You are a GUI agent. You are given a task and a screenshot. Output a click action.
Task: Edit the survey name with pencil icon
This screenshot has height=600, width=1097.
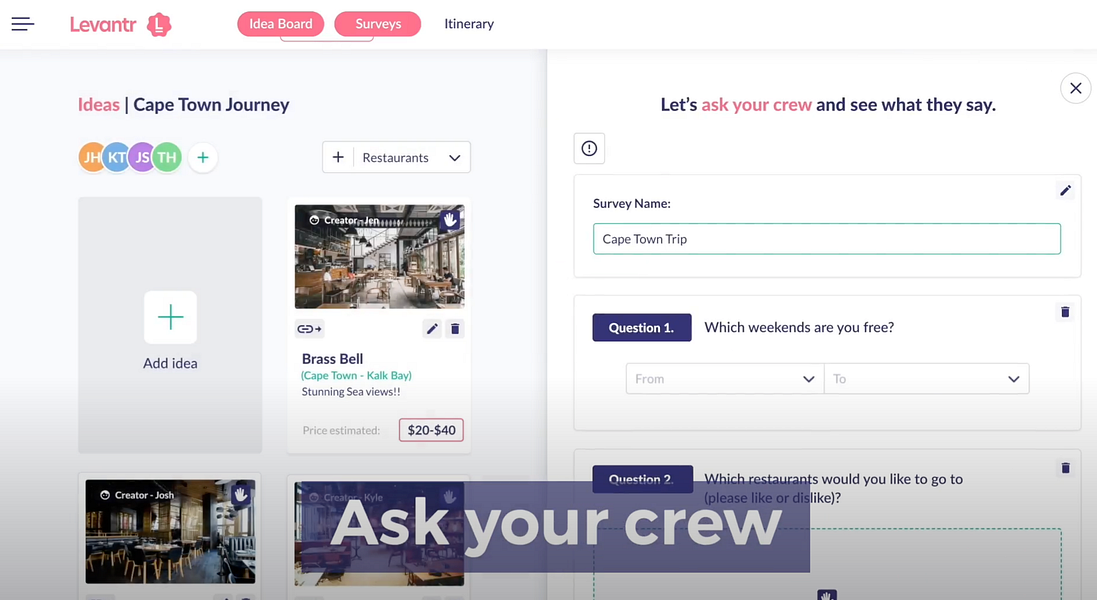[x=1065, y=190]
